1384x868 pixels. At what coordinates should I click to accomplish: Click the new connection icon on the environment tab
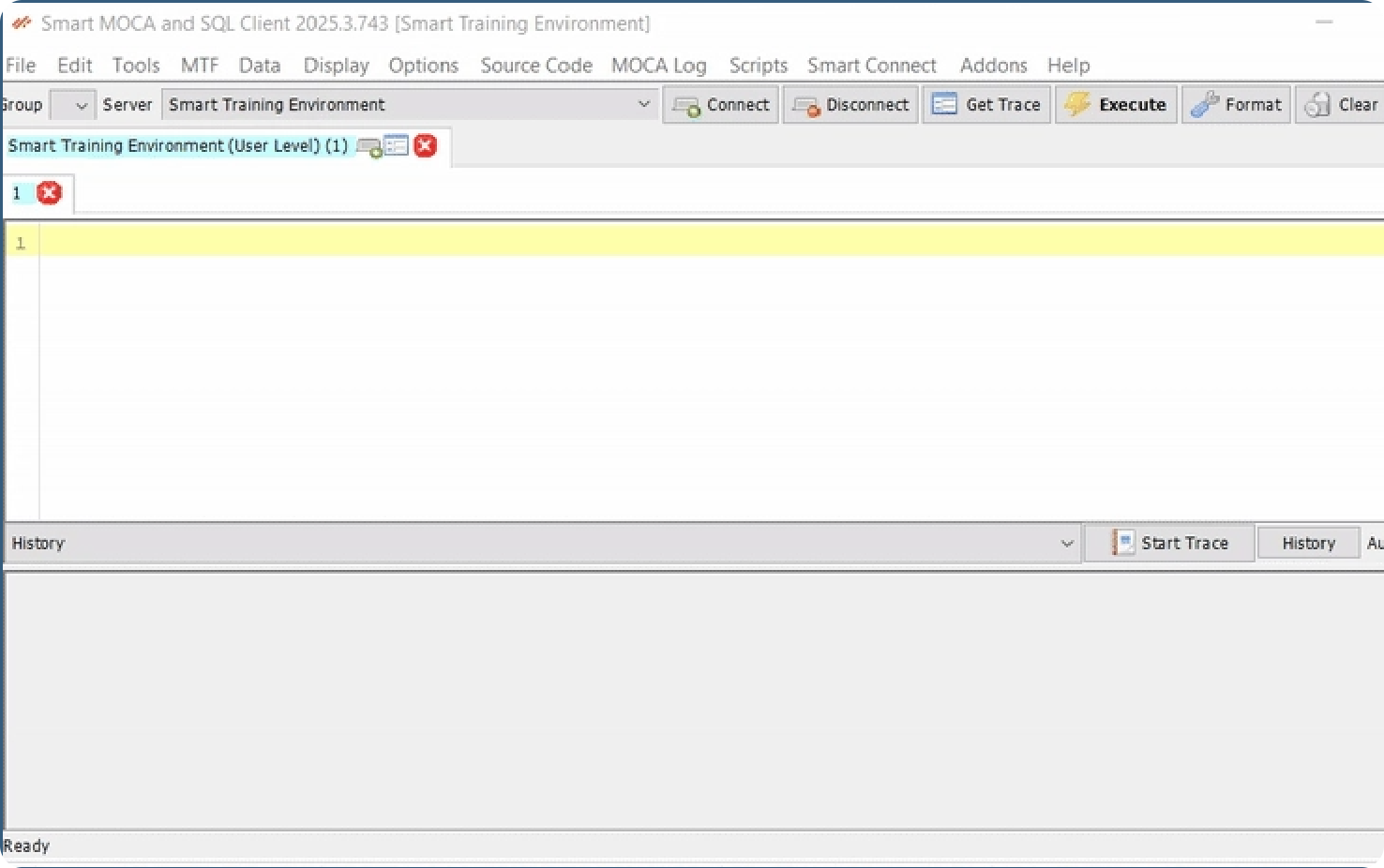pyautogui.click(x=369, y=146)
